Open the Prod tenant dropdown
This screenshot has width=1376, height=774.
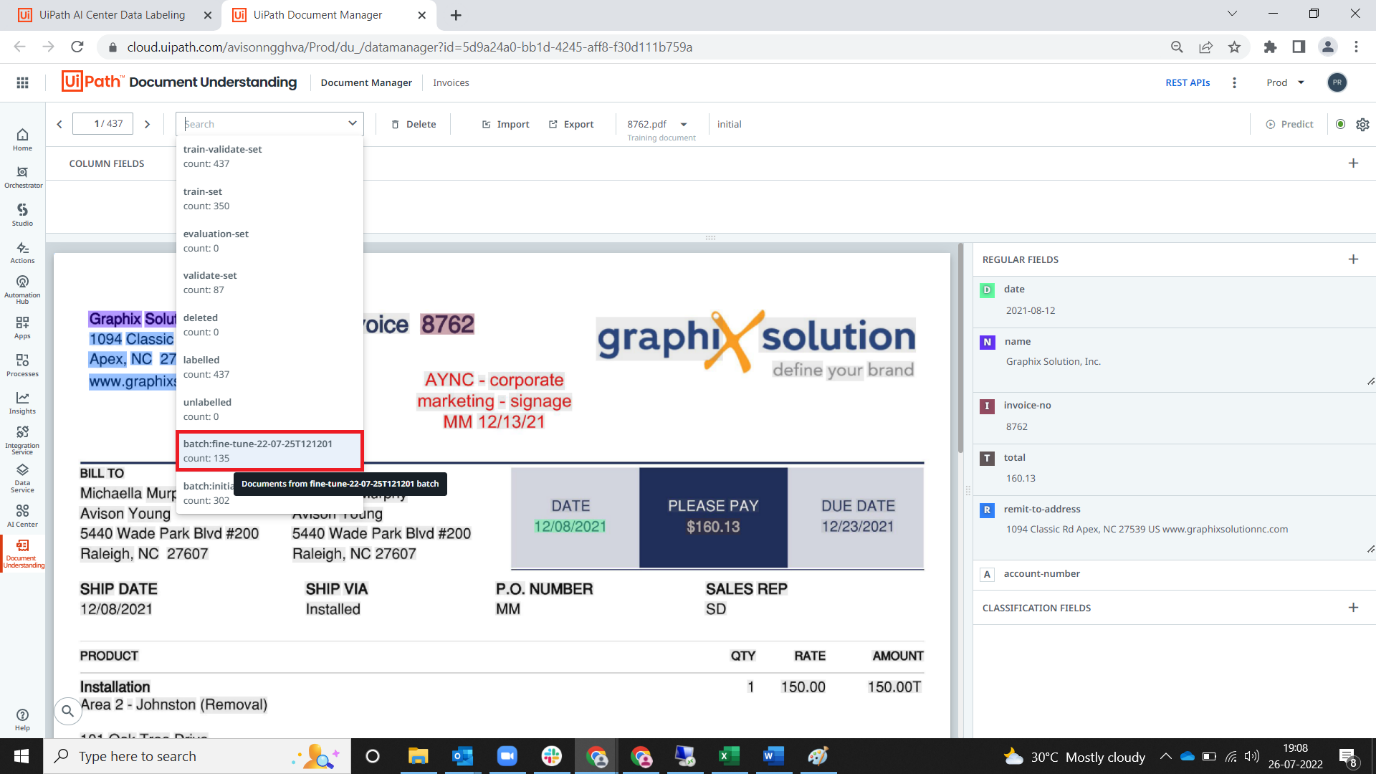pos(1286,83)
